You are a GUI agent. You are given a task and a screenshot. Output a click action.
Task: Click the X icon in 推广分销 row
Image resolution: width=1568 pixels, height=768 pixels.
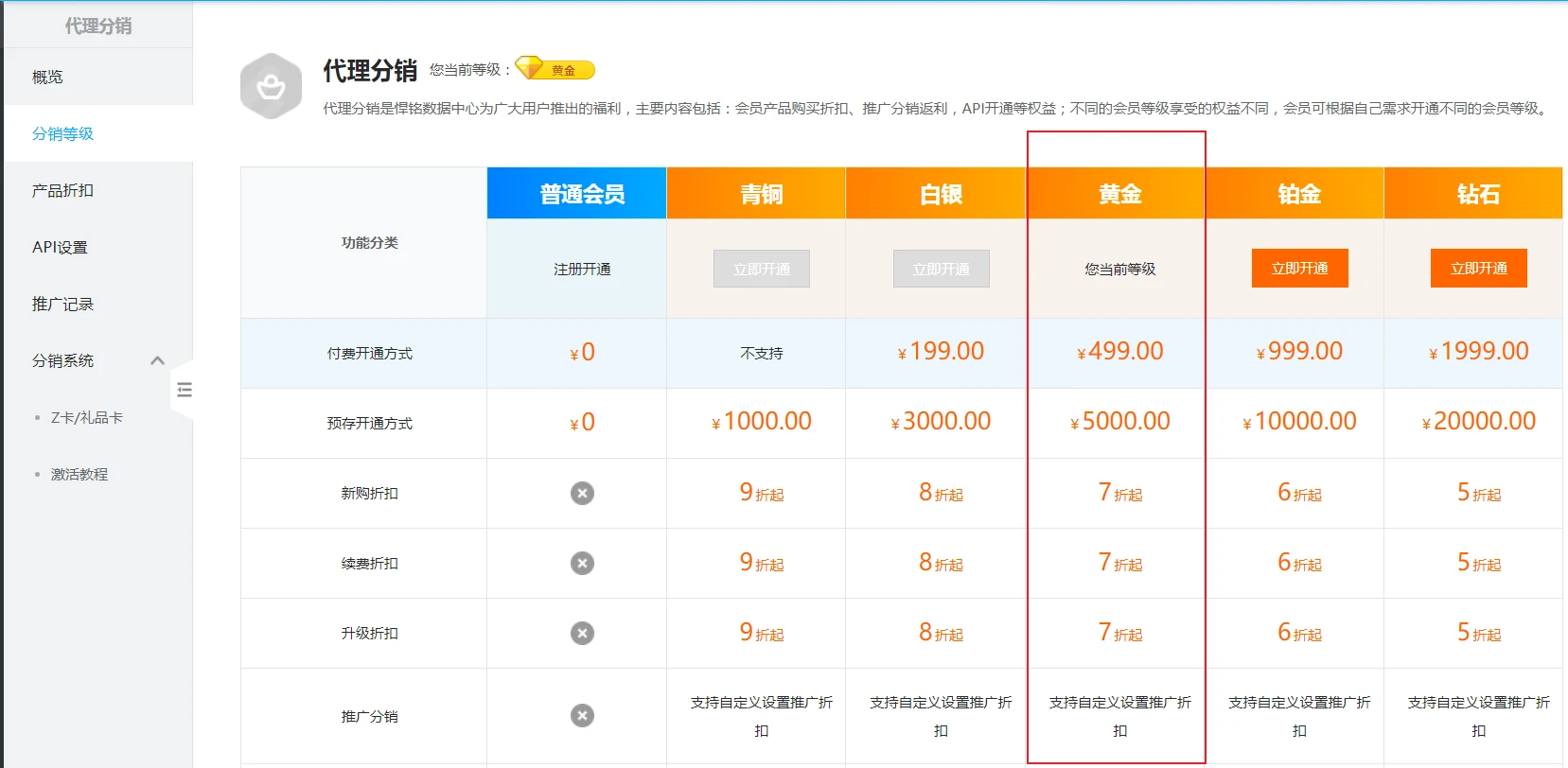[x=582, y=716]
